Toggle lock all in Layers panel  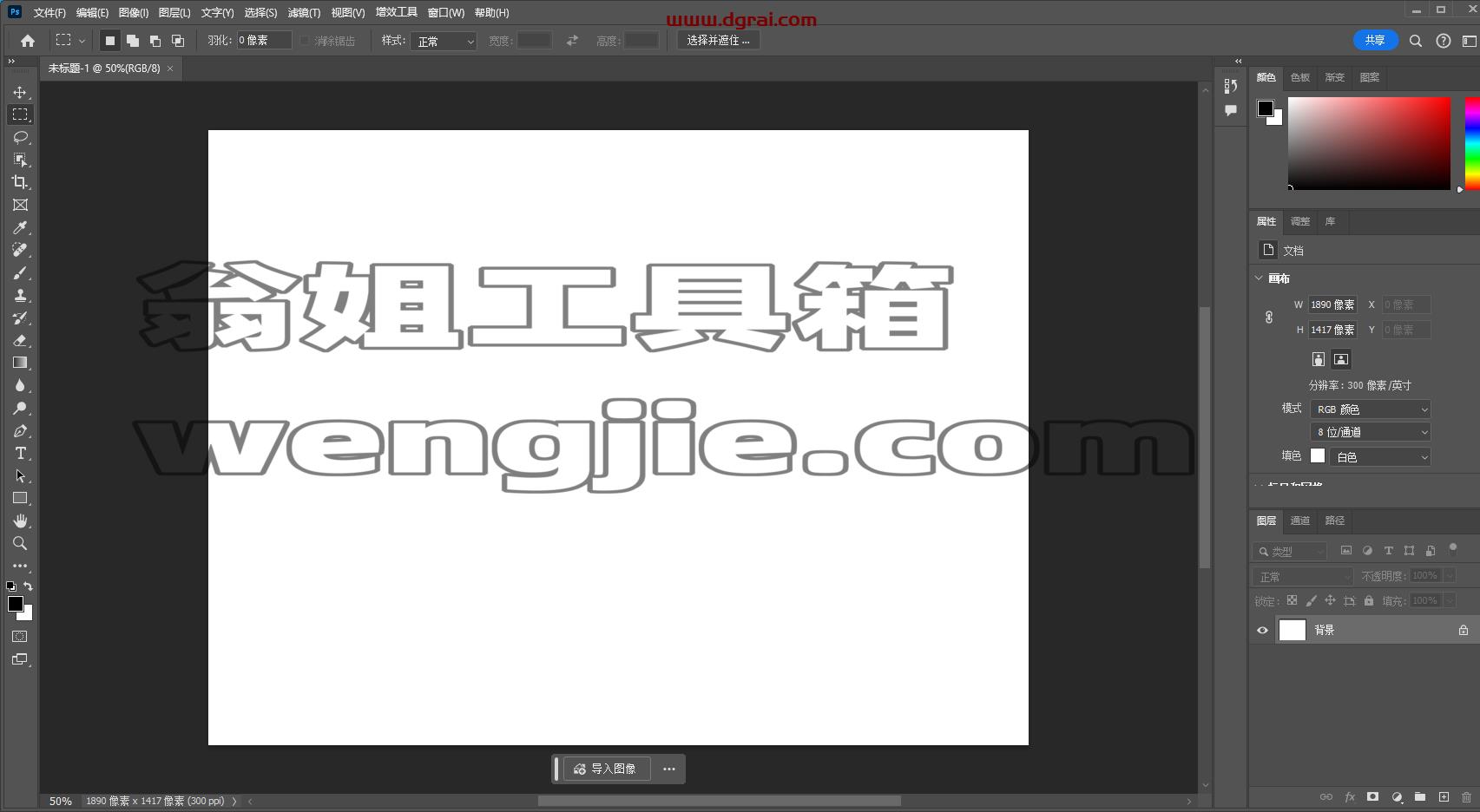pyautogui.click(x=1369, y=600)
